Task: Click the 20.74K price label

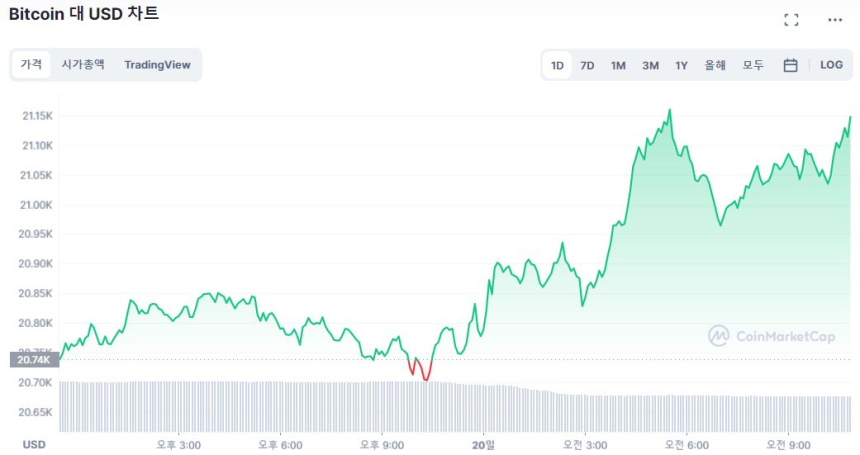Action: [x=34, y=359]
